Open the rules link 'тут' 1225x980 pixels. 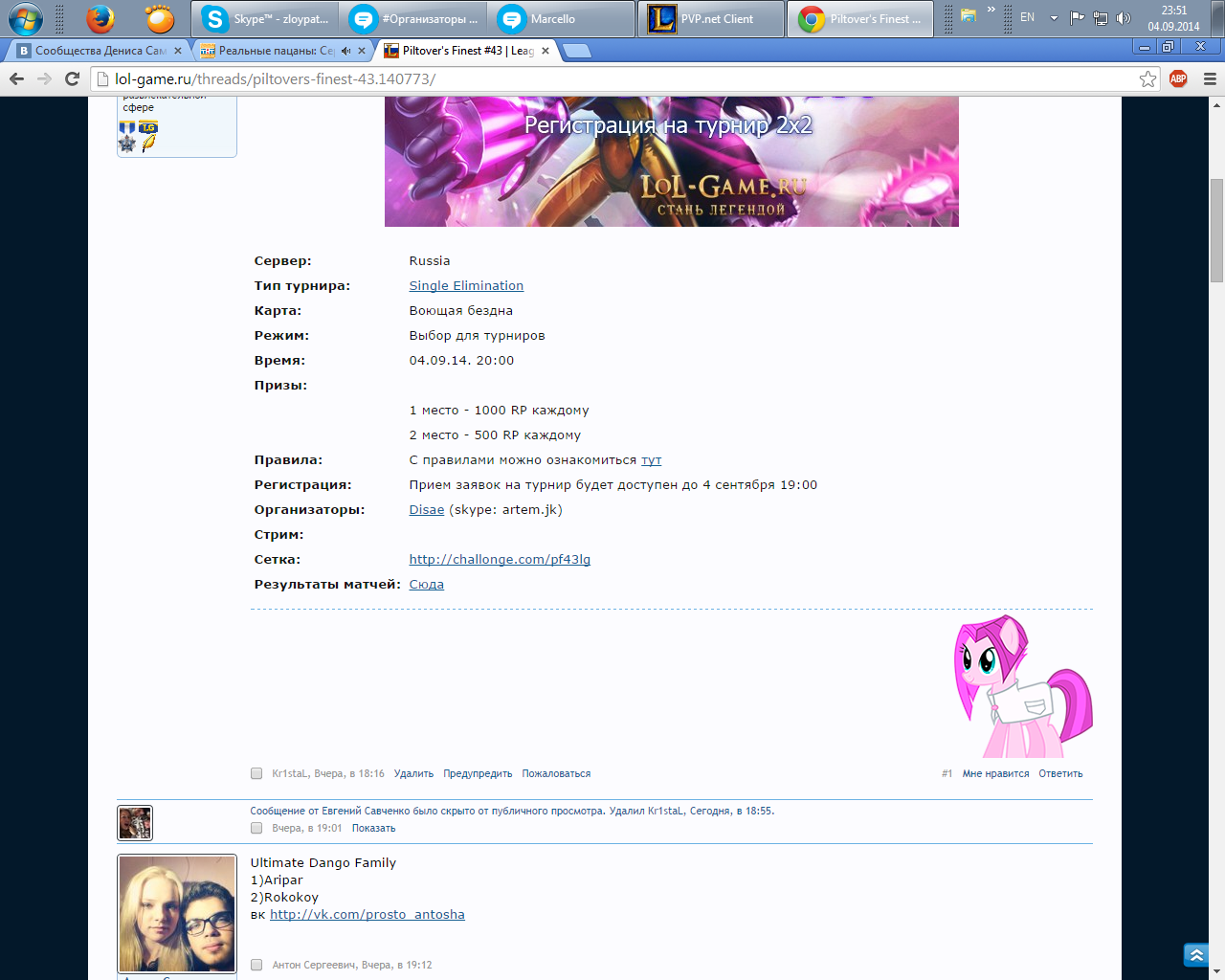pos(652,459)
